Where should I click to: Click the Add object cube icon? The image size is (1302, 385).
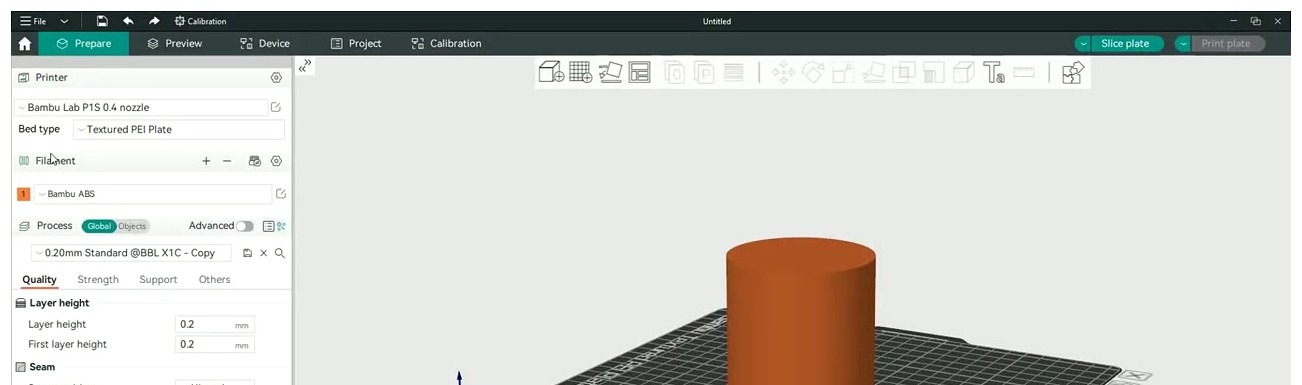[x=551, y=72]
